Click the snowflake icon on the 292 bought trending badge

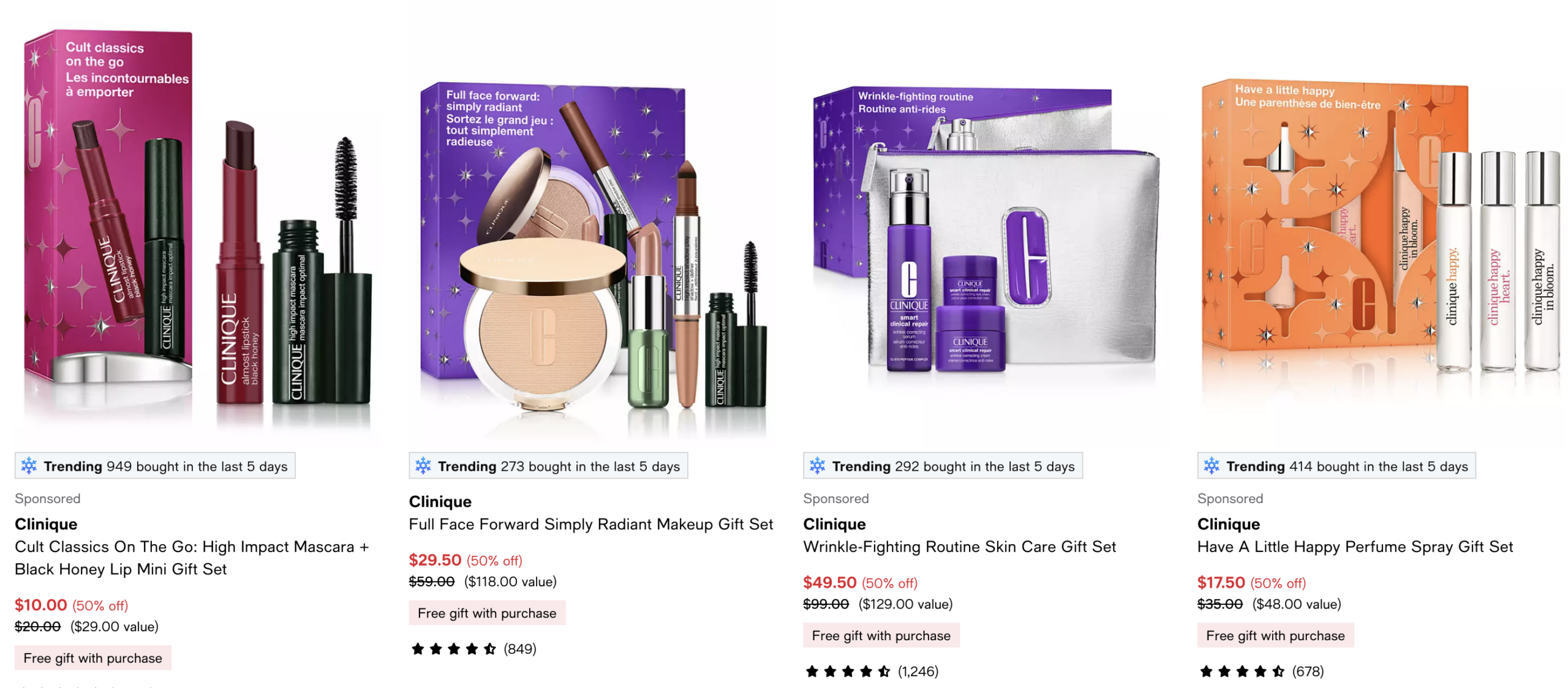point(817,466)
